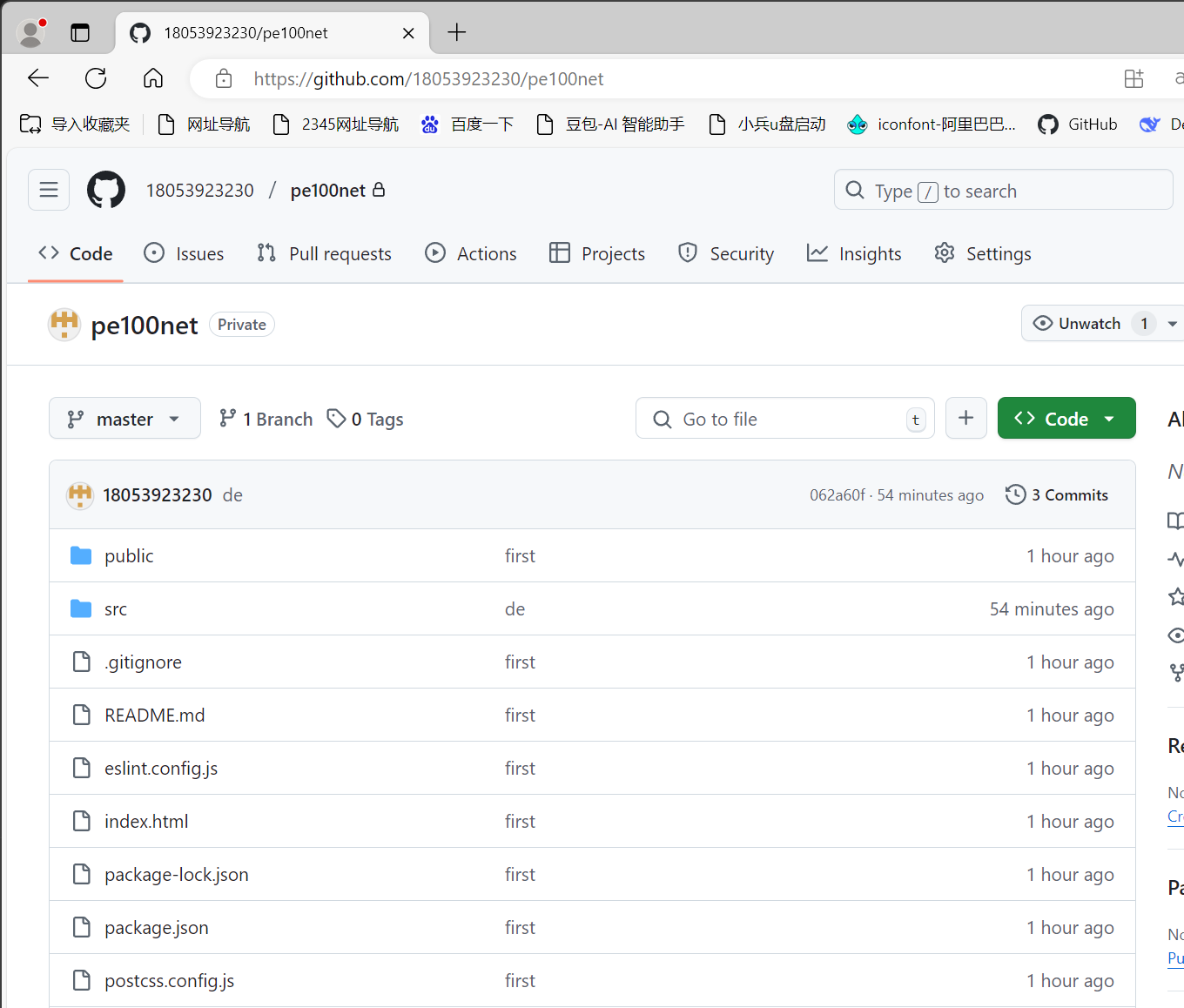View the 0 Tags list
This screenshot has height=1008, width=1184.
(x=366, y=419)
